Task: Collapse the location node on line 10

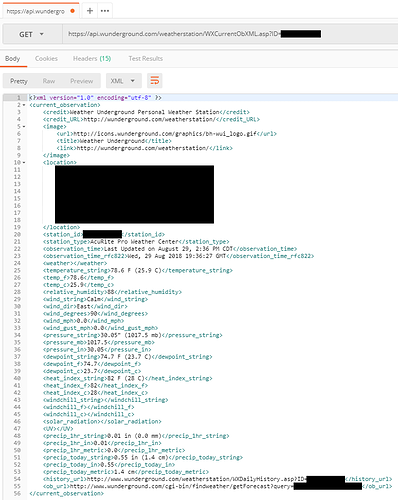Action: 24,163
